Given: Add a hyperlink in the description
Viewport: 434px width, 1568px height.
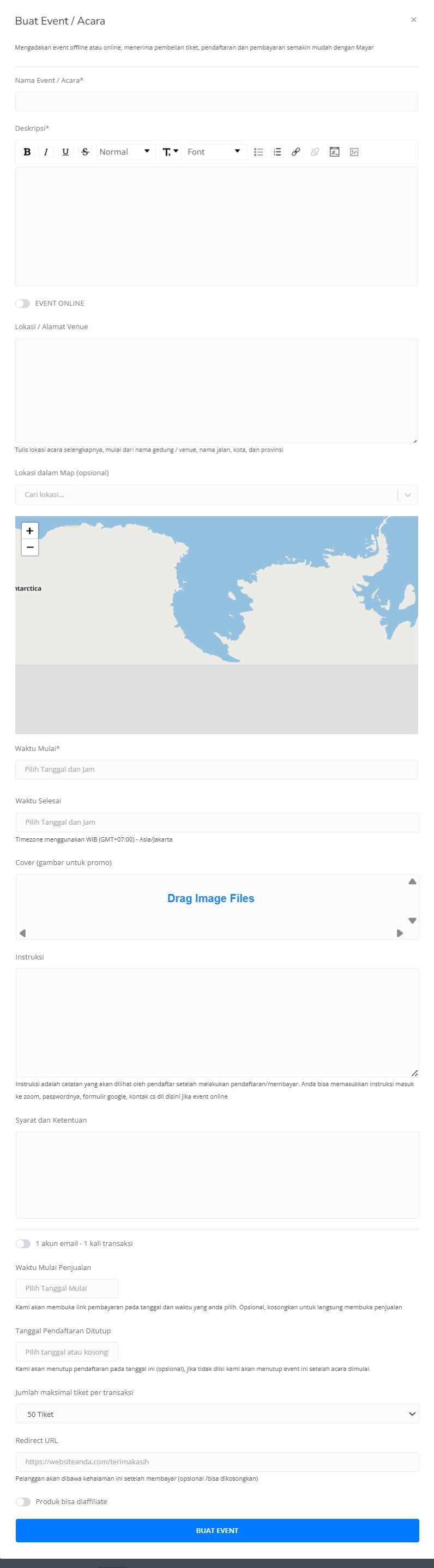Looking at the screenshot, I should (296, 152).
